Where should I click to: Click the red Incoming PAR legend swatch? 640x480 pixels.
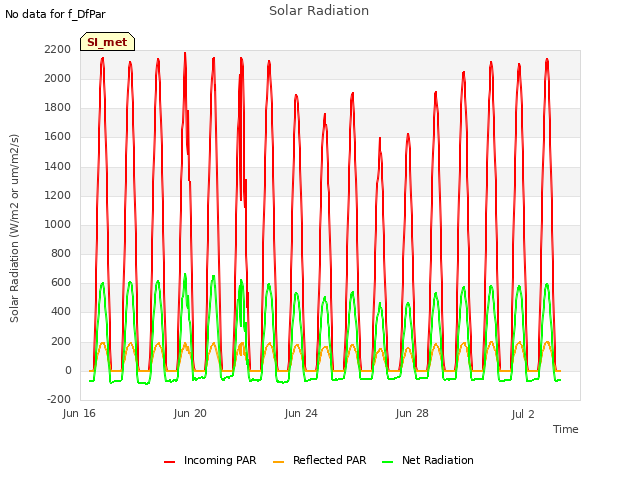[169, 462]
